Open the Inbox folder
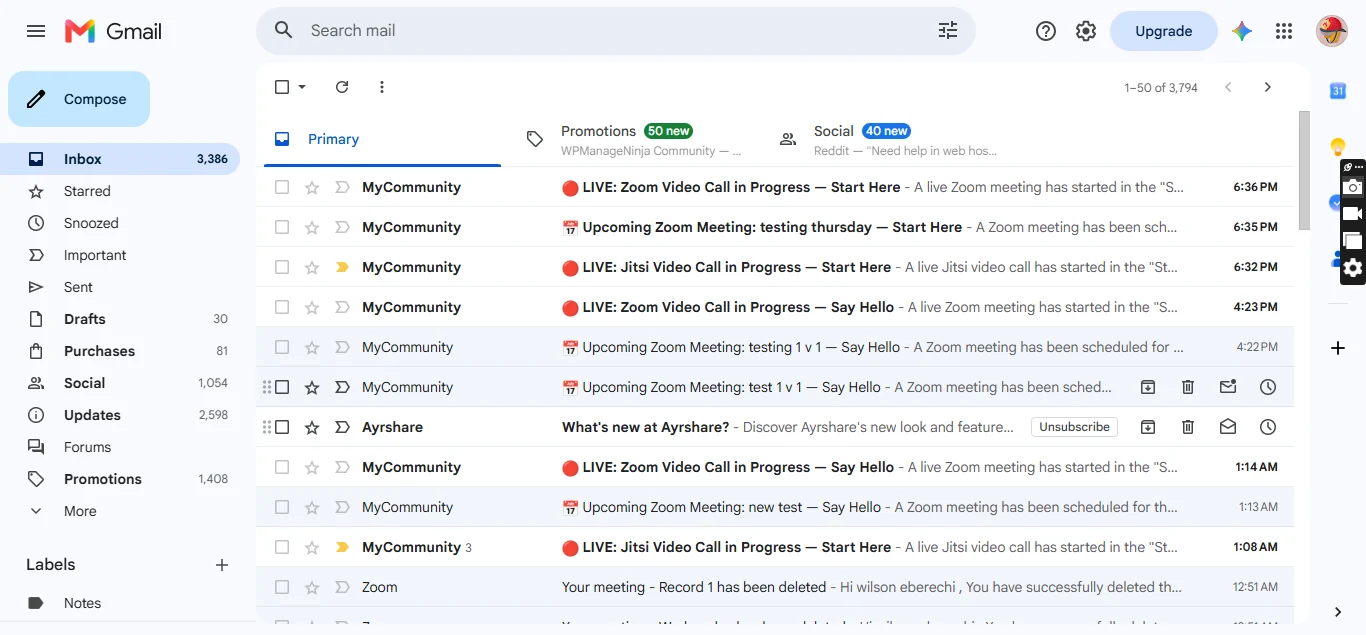 (120, 159)
